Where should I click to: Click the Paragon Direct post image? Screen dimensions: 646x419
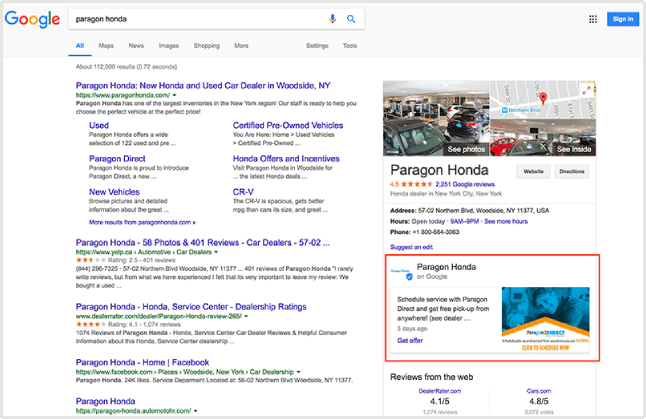545,319
